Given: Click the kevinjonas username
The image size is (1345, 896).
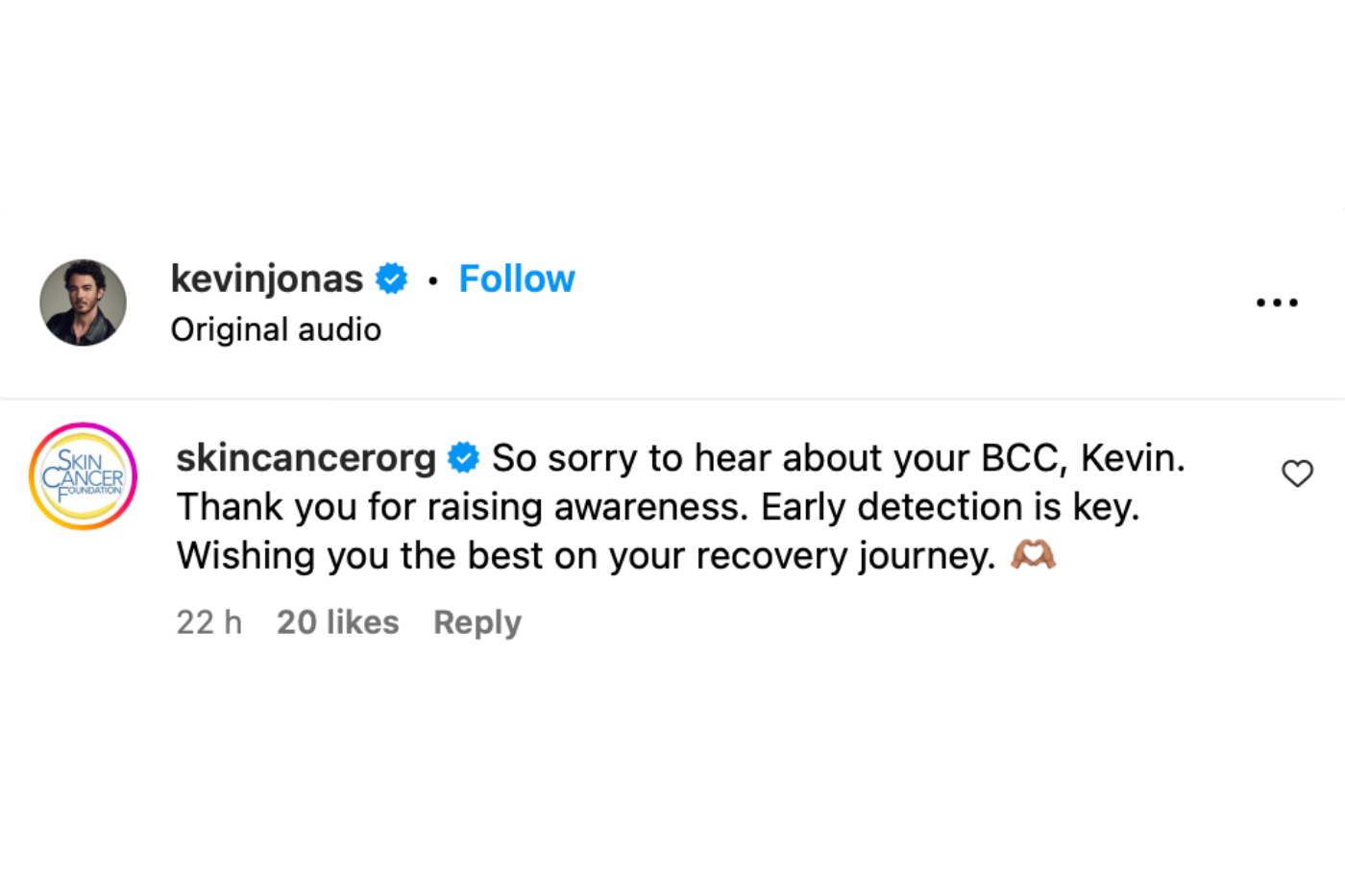Looking at the screenshot, I should pos(266,278).
